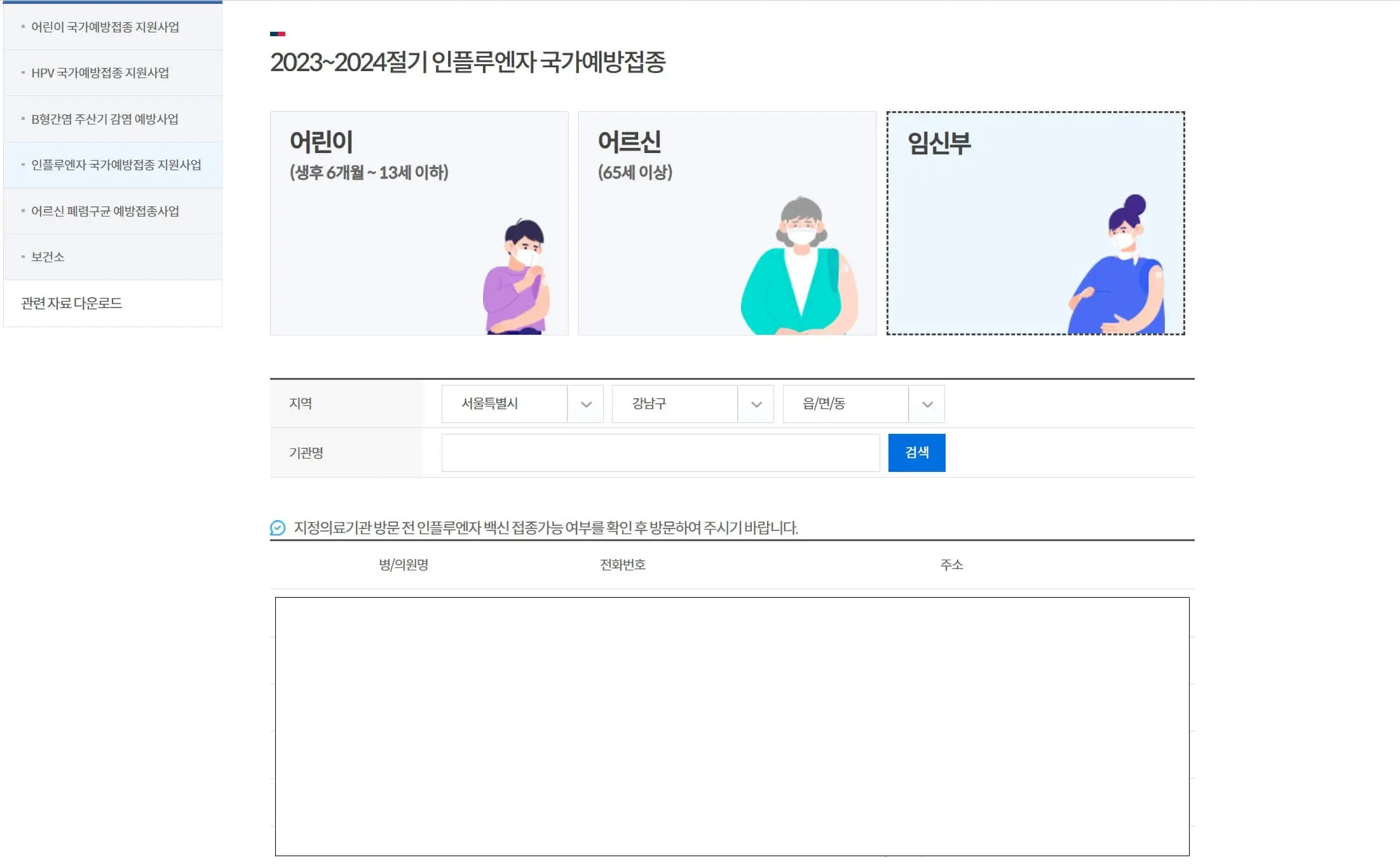Click the 검색 search button
The image size is (1400, 867).
[916, 452]
